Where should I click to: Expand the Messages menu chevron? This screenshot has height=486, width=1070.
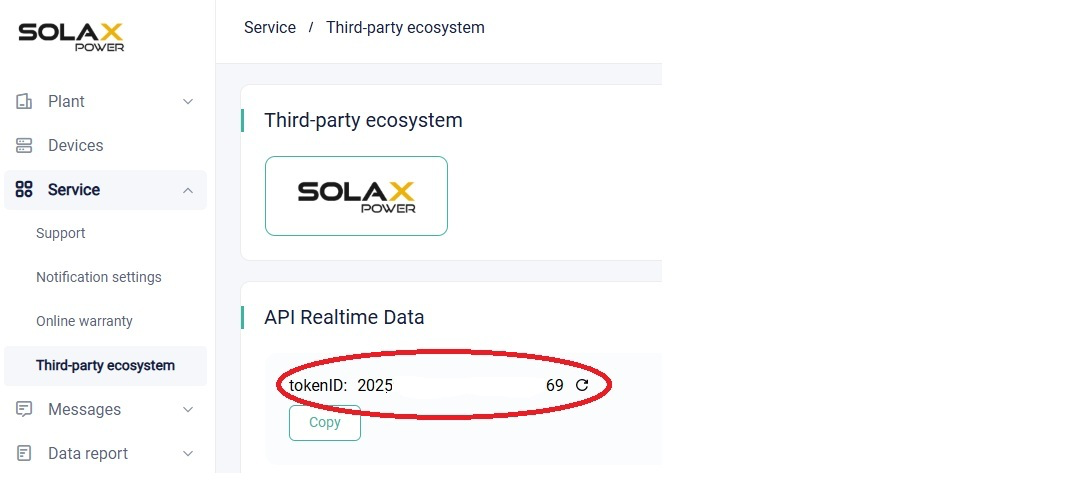click(188, 410)
